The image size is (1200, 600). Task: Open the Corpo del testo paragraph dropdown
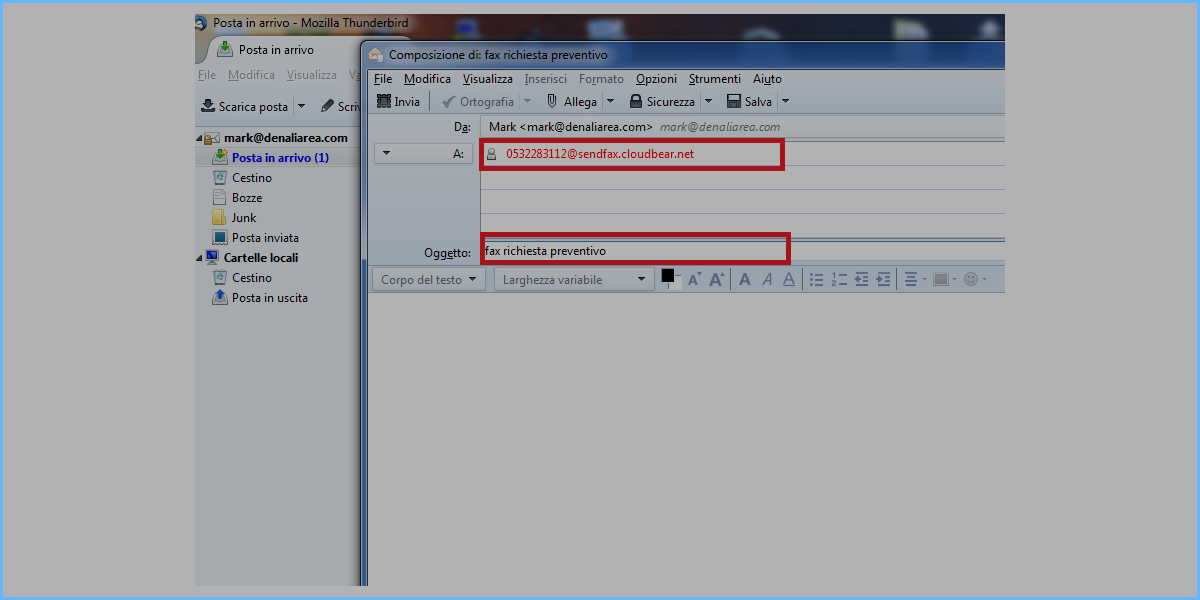[x=428, y=280]
